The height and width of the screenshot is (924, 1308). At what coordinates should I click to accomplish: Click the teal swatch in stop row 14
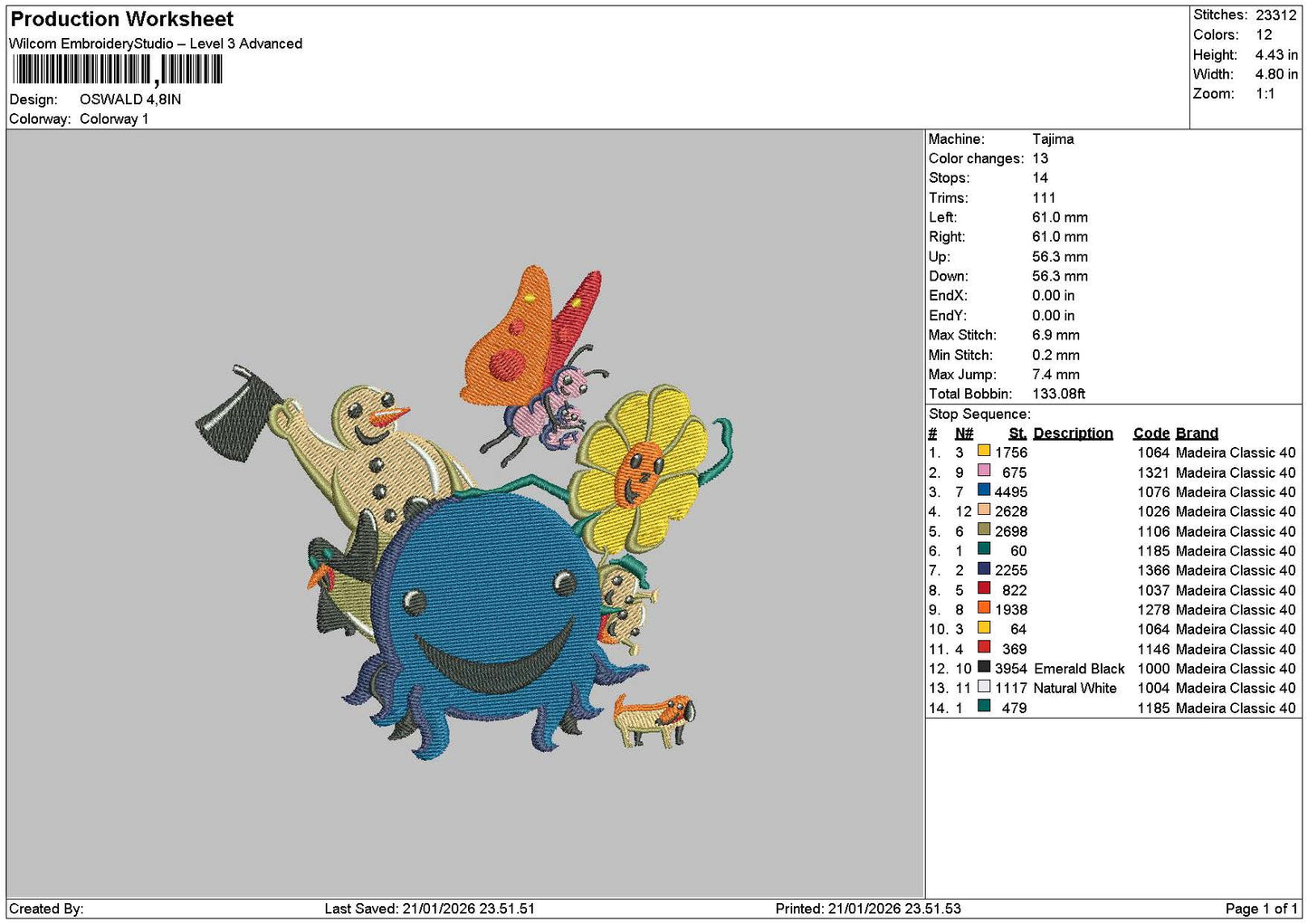(x=984, y=707)
